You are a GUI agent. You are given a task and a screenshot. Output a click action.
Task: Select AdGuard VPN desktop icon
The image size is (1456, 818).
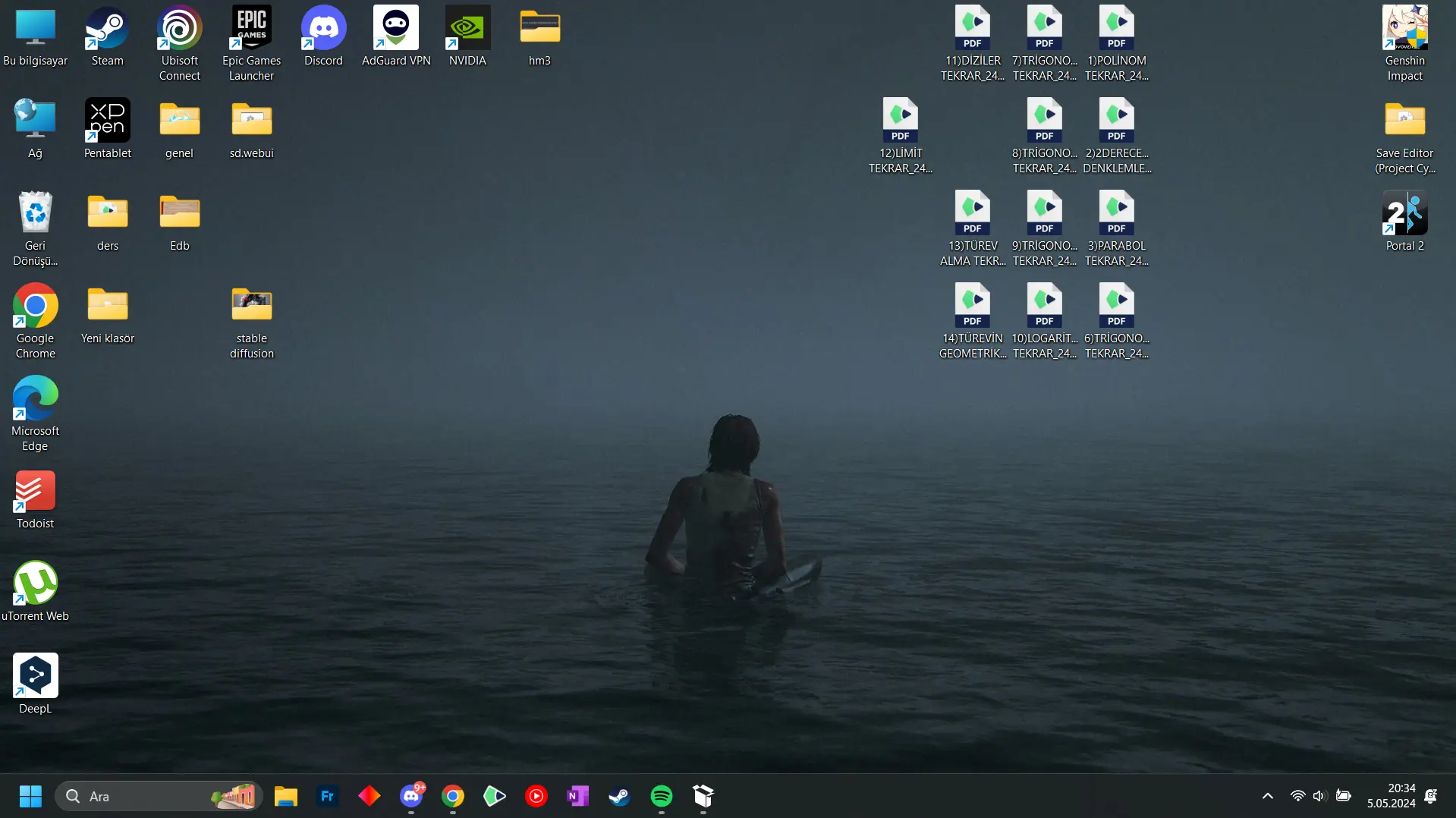(396, 36)
